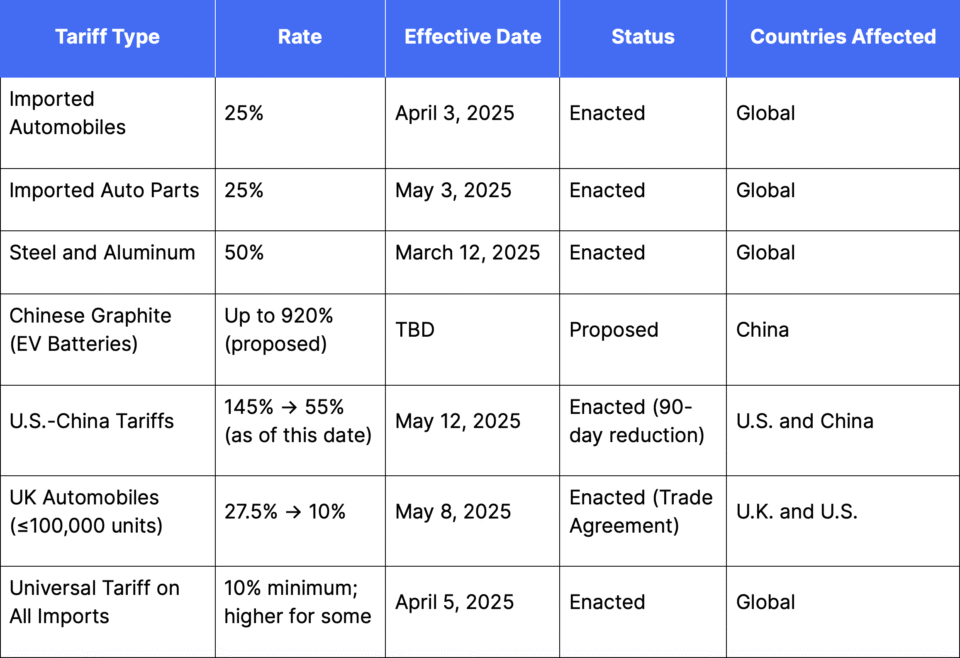The width and height of the screenshot is (960, 658).
Task: Select the 50% rate cell
Action: tap(300, 262)
